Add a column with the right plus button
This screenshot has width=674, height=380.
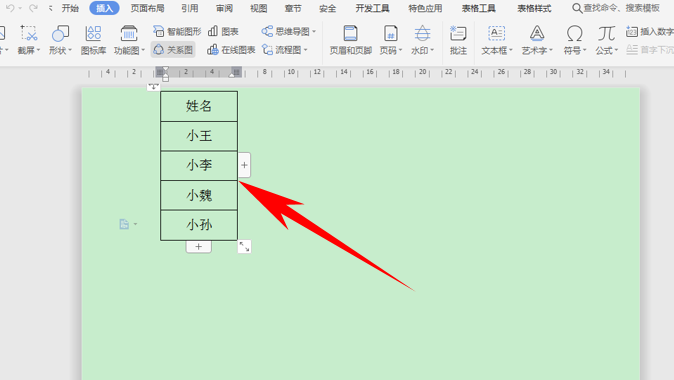click(244, 165)
